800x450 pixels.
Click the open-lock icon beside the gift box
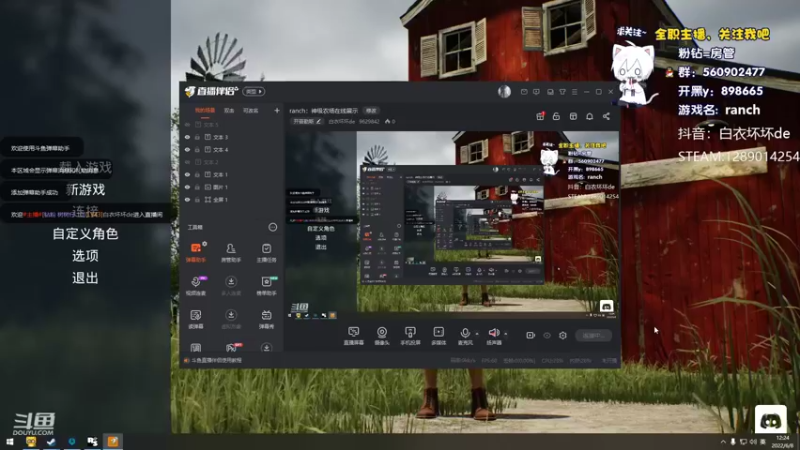pyautogui.click(x=556, y=116)
